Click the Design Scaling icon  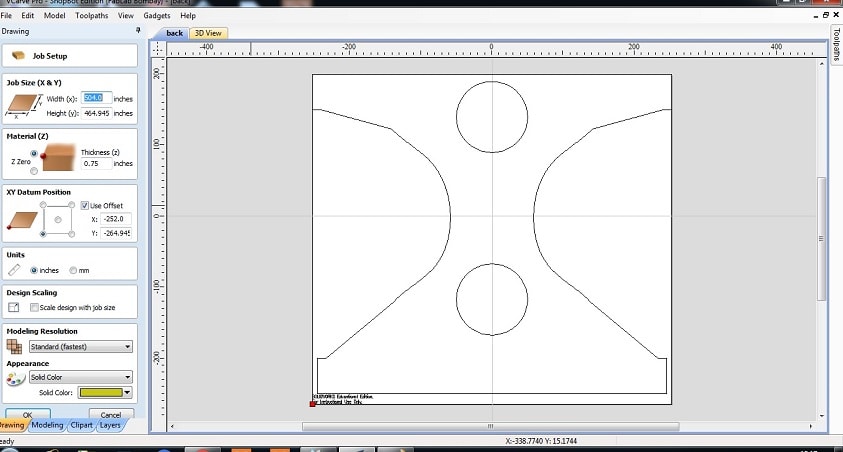14,307
